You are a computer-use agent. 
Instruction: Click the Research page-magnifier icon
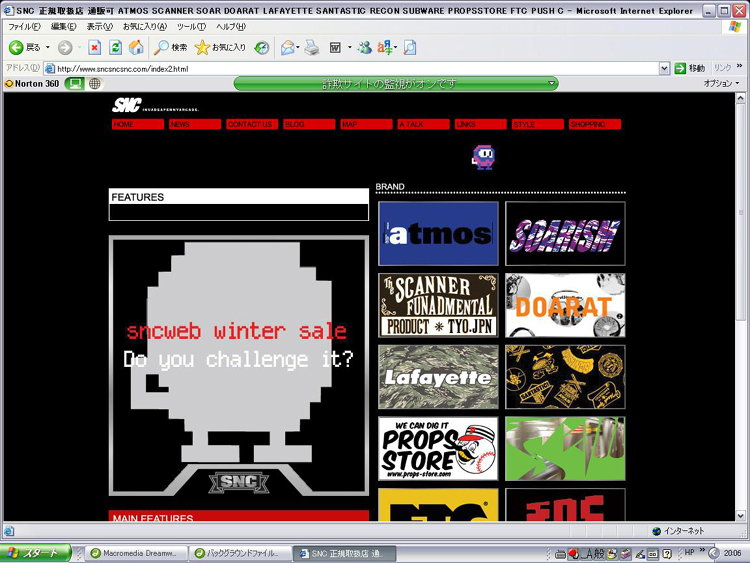[x=410, y=47]
